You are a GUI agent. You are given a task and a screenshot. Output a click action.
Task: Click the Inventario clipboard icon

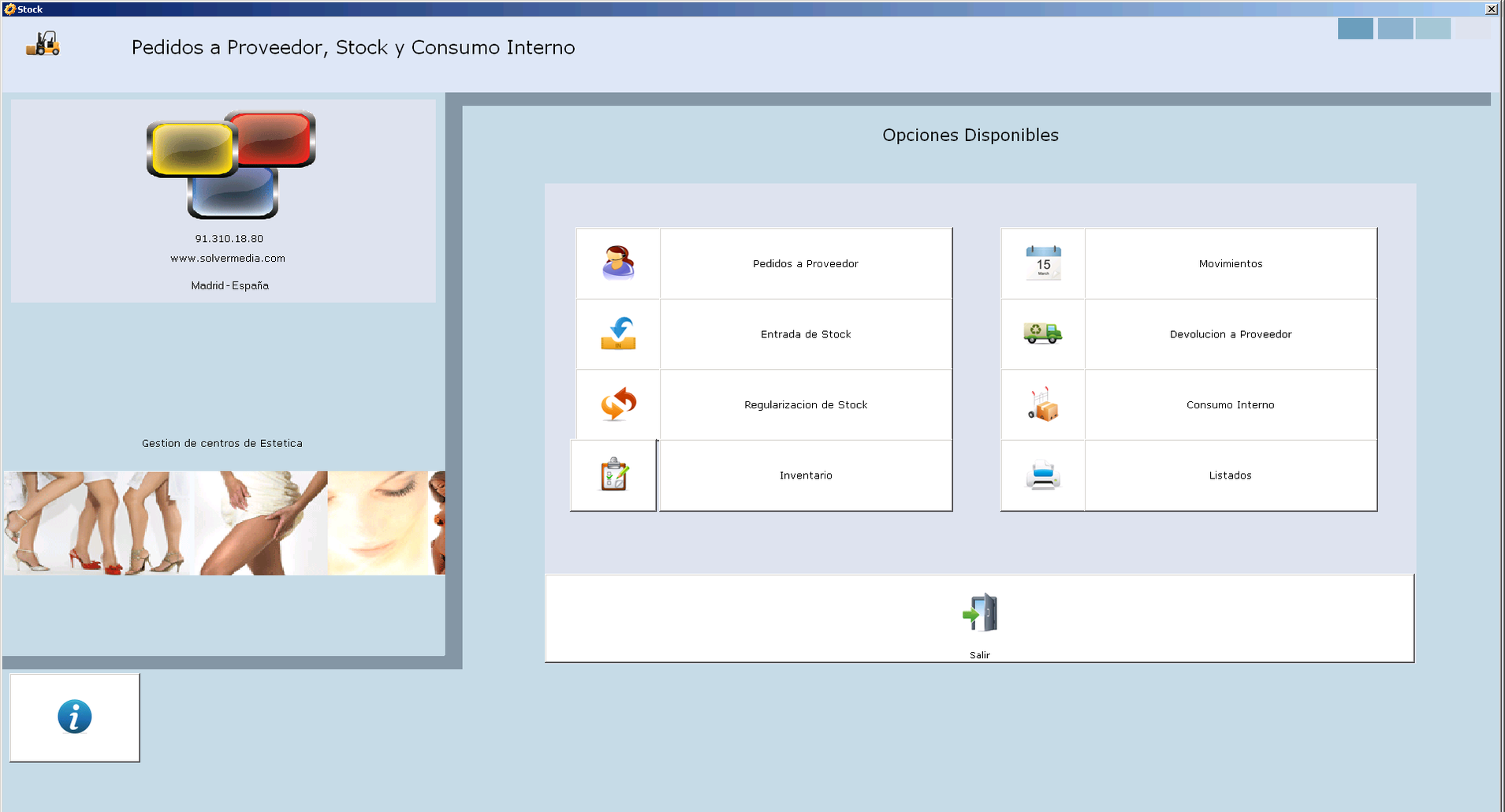613,475
